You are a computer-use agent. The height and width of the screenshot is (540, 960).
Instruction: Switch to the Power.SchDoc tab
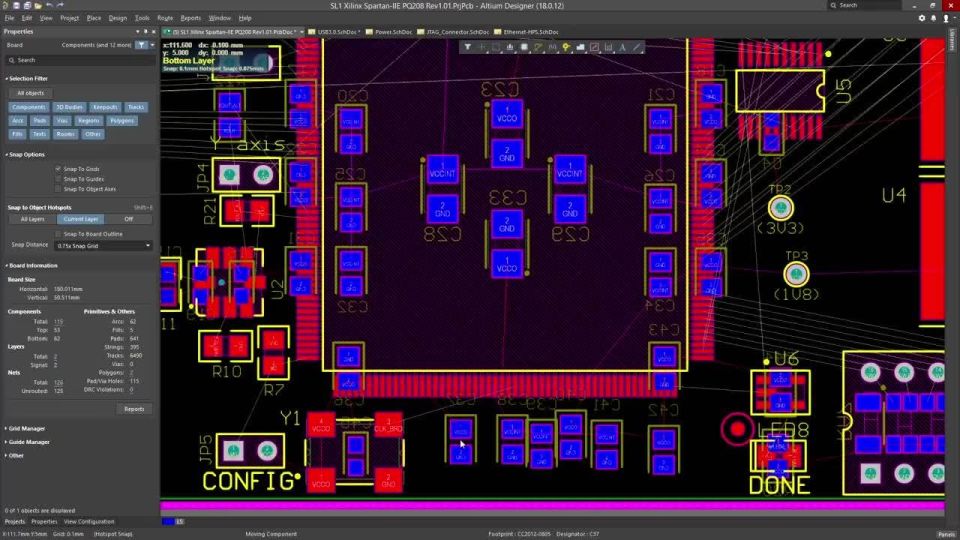click(x=389, y=32)
